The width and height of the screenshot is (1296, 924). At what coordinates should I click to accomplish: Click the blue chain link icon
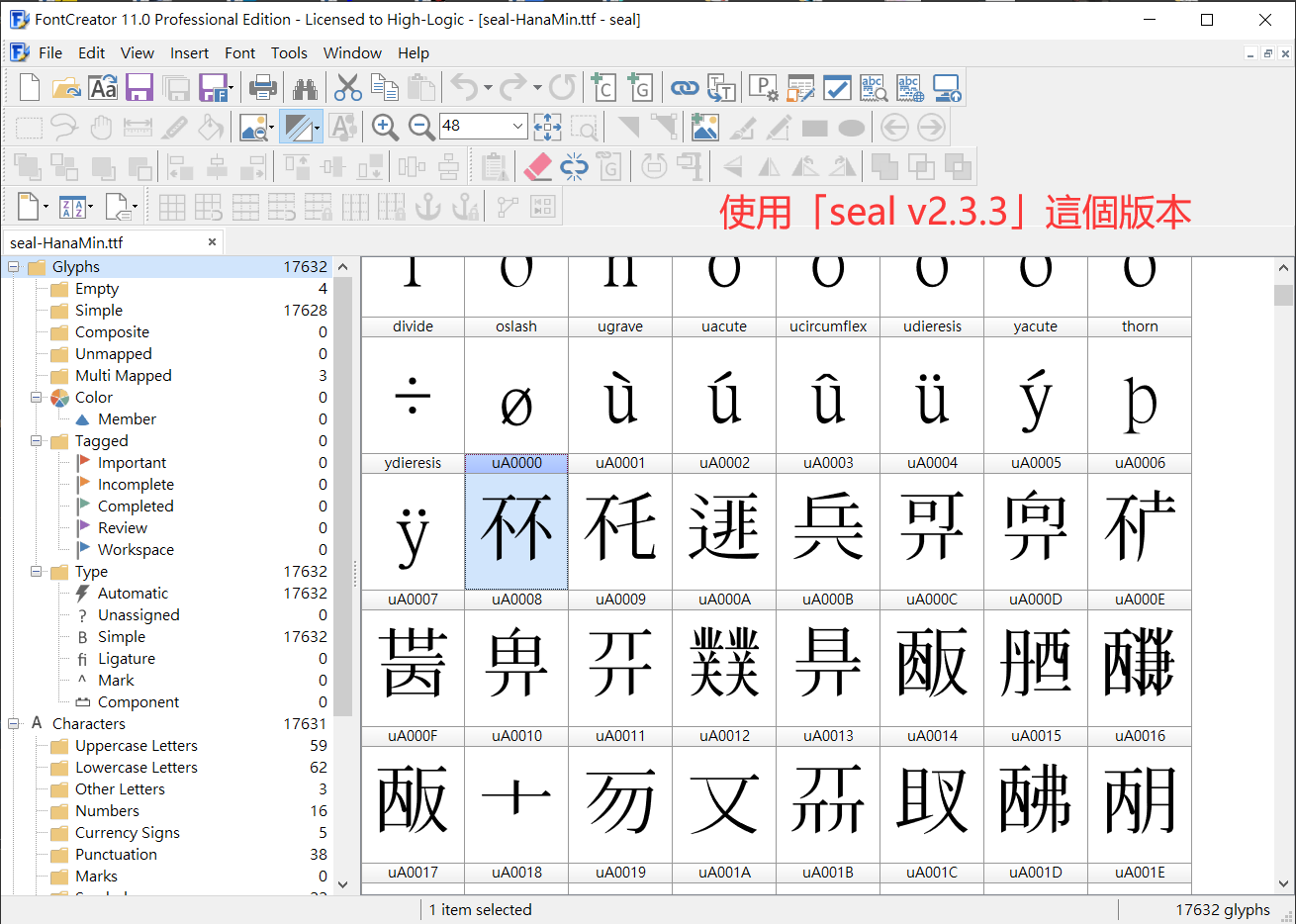[x=685, y=88]
